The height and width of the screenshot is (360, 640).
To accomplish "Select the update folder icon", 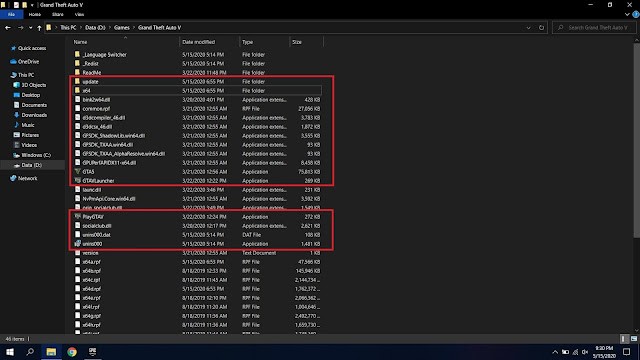I will point(78,81).
